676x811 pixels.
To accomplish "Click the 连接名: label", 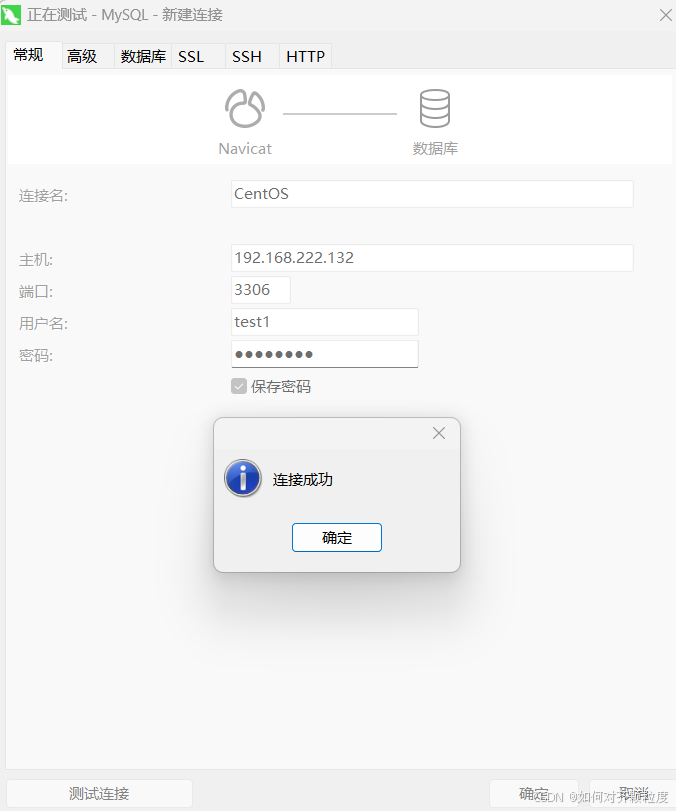I will point(43,196).
